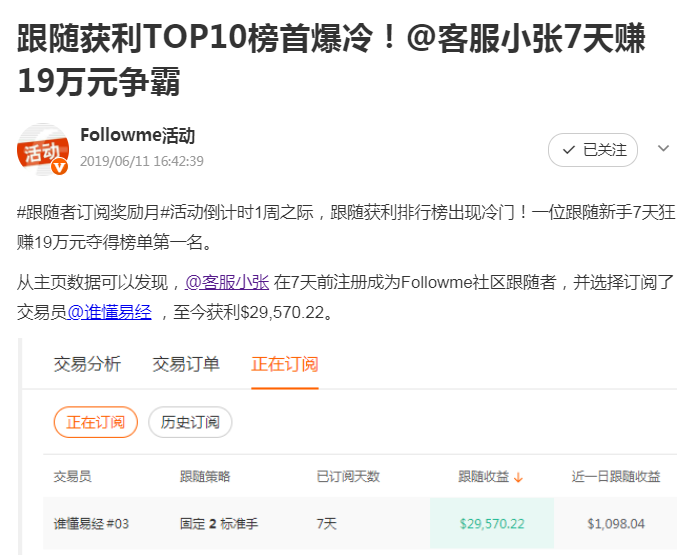
Task: Click the 交易员 column header
Action: click(x=73, y=476)
